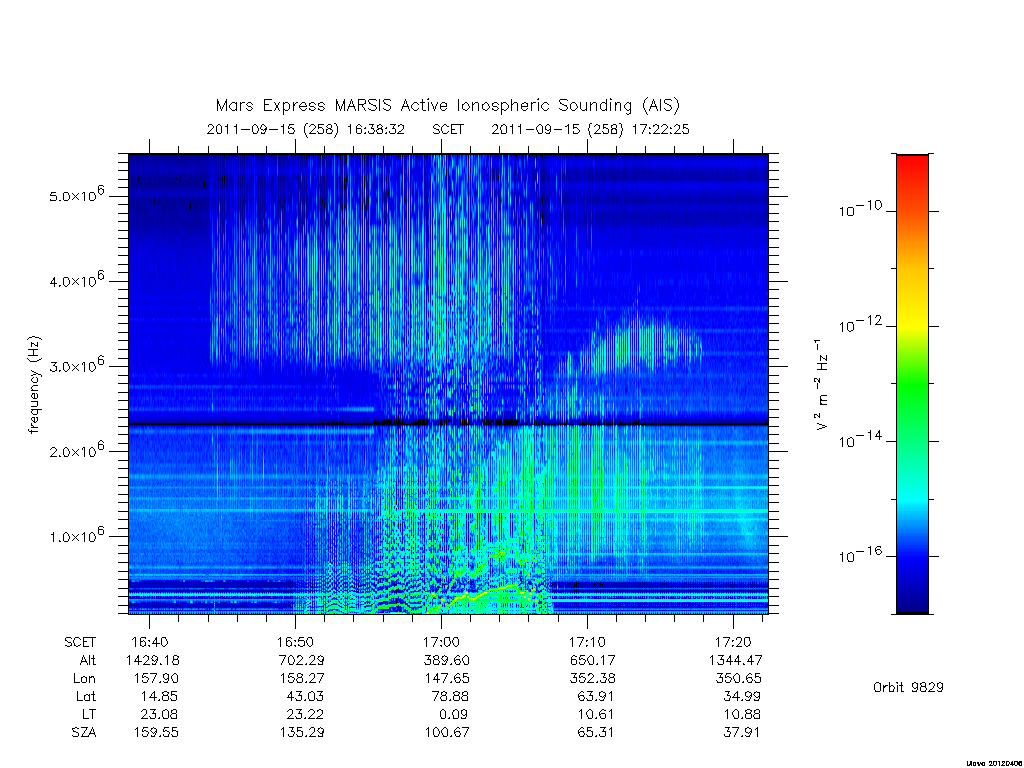
Task: Click longitude value '158.27'
Action: coord(301,679)
